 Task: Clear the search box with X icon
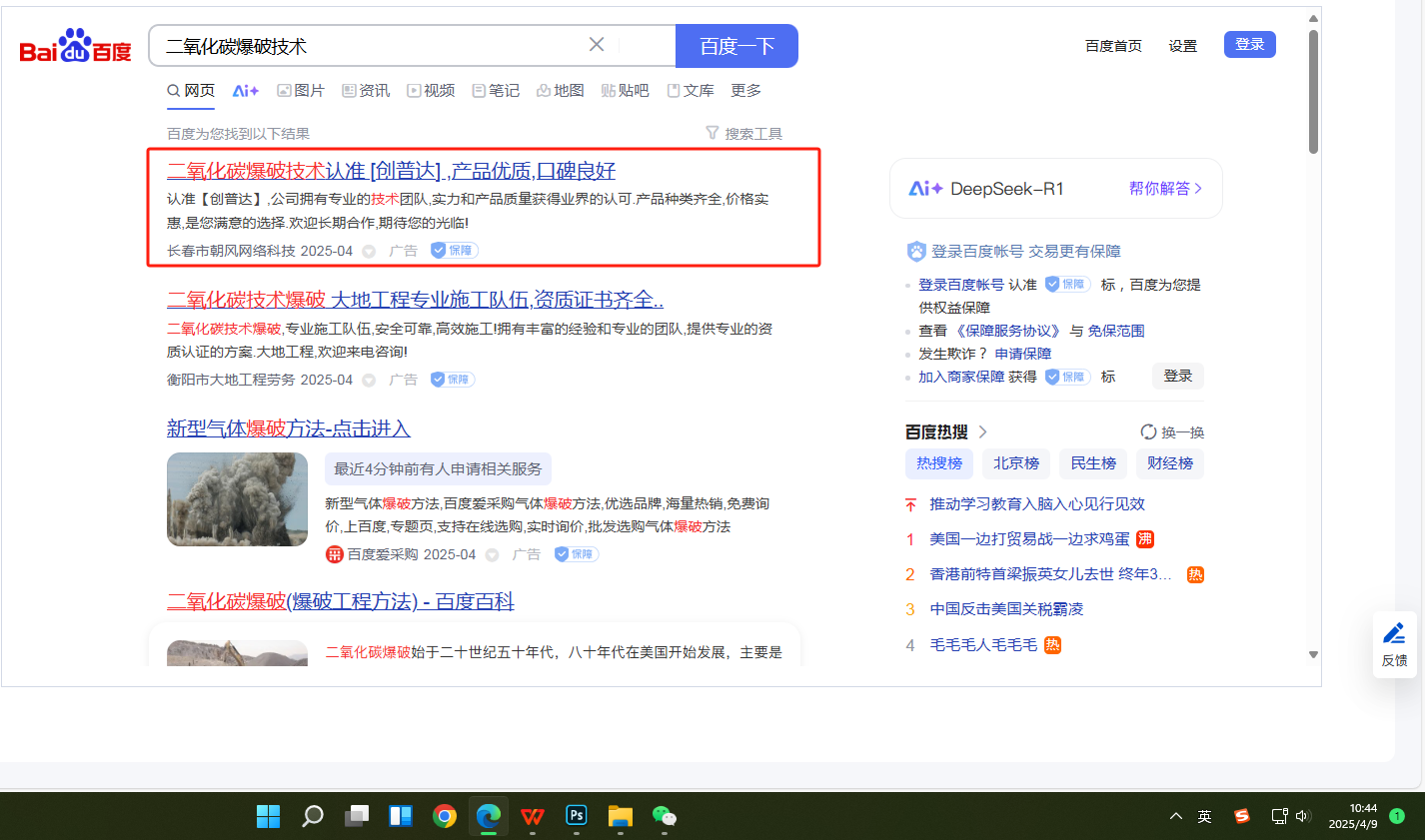[597, 45]
